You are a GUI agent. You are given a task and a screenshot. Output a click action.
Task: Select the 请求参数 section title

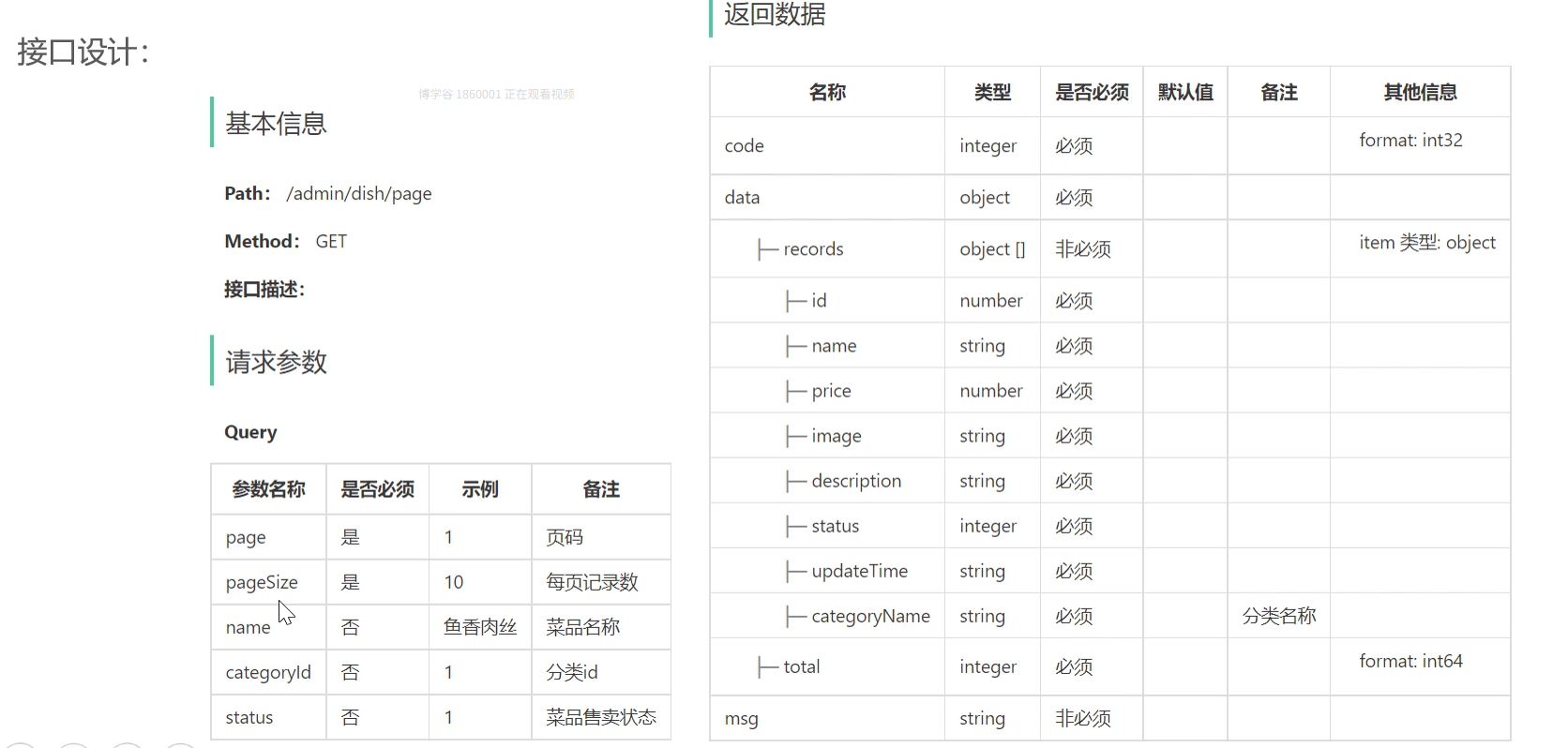pyautogui.click(x=276, y=362)
